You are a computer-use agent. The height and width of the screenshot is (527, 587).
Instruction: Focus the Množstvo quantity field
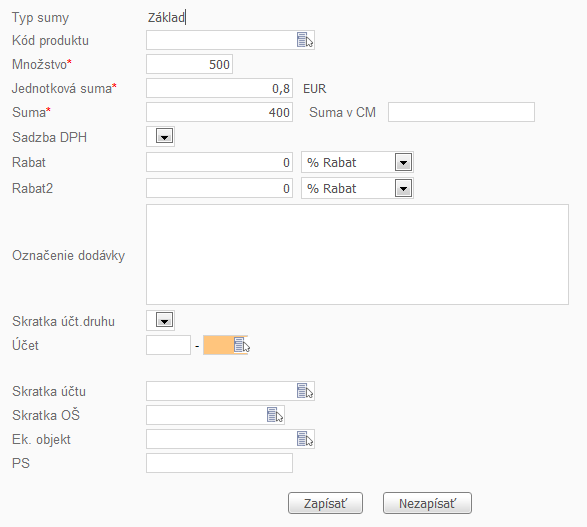tap(189, 64)
